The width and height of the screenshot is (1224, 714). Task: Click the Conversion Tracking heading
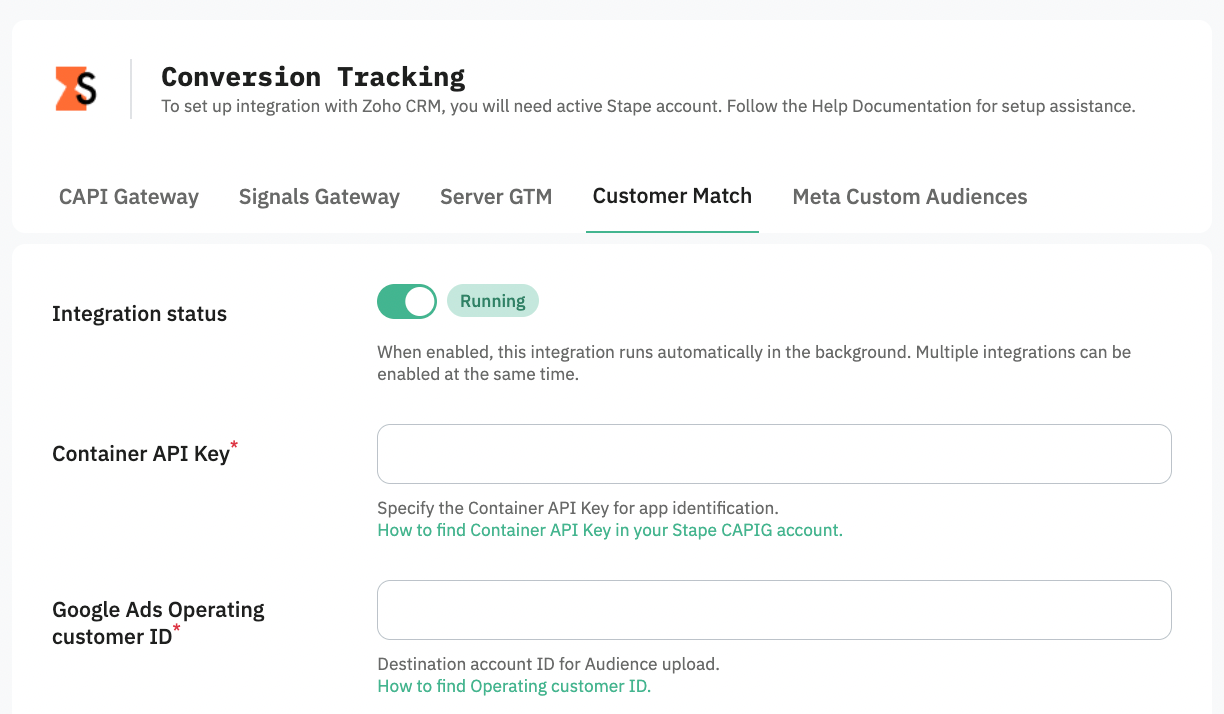313,76
